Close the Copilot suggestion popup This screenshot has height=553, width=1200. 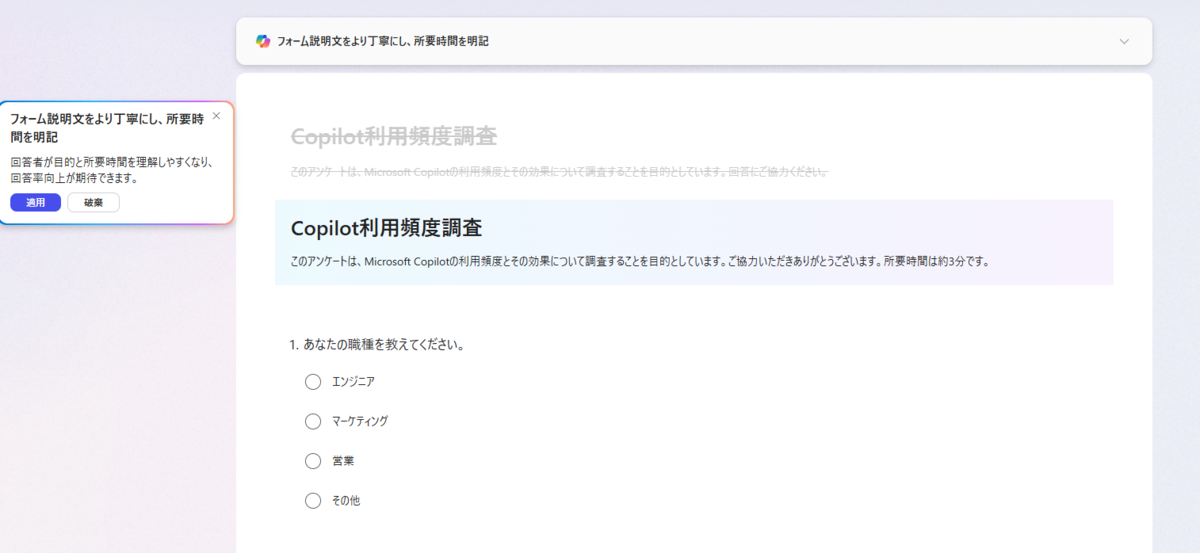(216, 116)
